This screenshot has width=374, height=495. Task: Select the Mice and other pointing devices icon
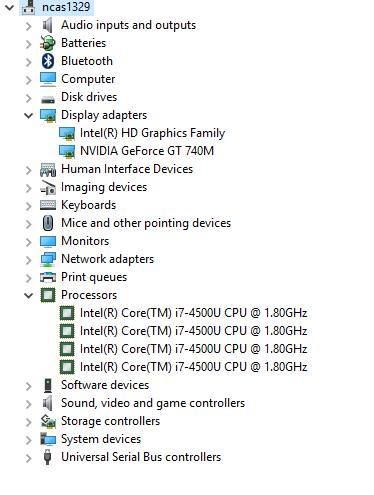[x=48, y=223]
